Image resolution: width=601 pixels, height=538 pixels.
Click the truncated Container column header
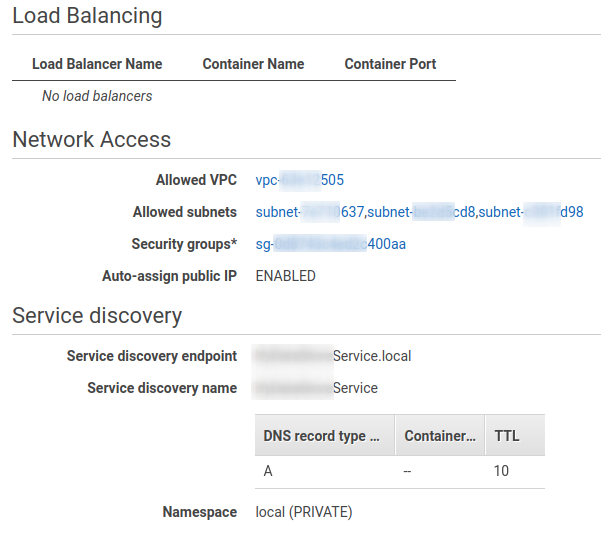tap(440, 435)
